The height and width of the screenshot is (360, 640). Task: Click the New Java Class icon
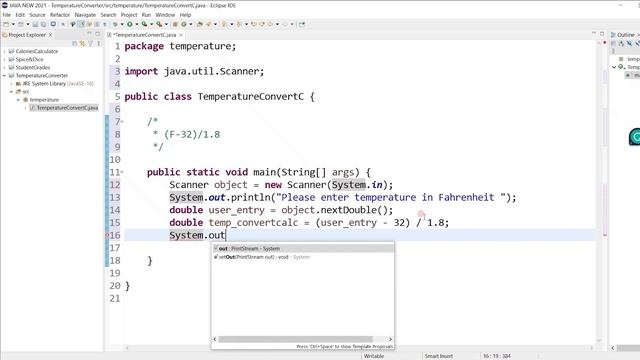pos(184,24)
